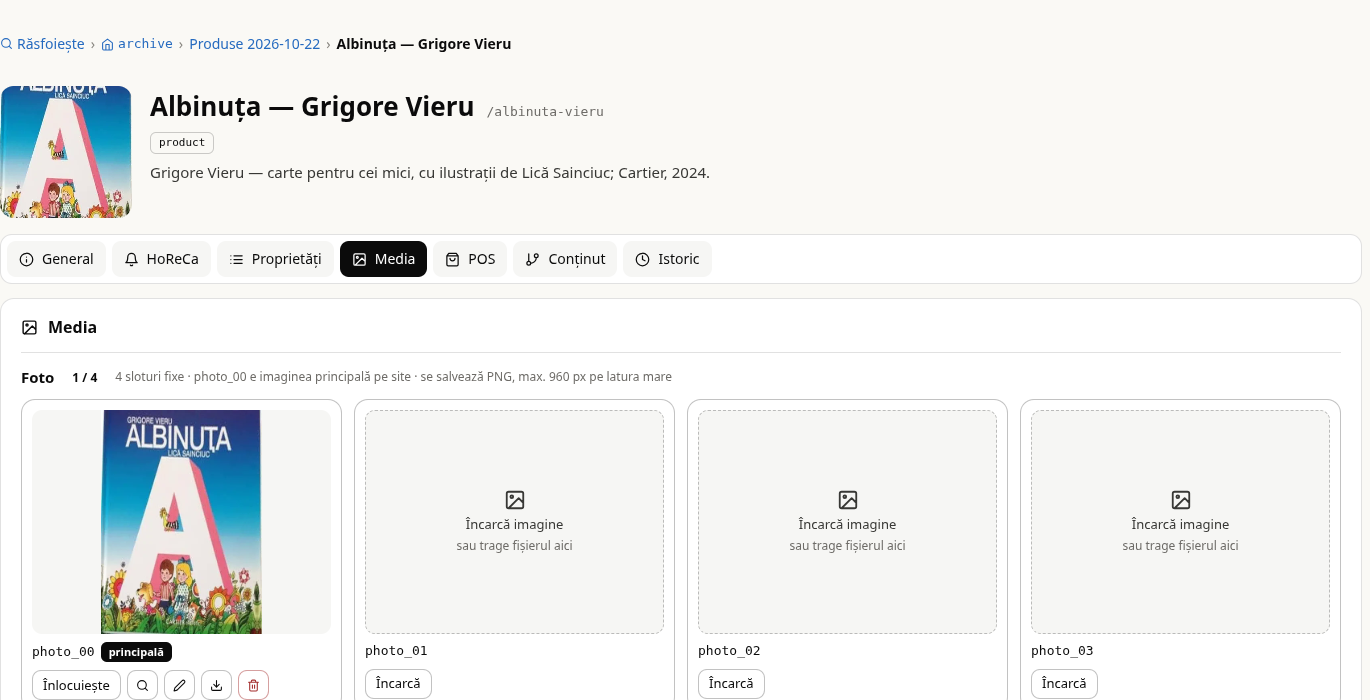
Task: Delete photo_00 with the trash icon
Action: point(254,685)
